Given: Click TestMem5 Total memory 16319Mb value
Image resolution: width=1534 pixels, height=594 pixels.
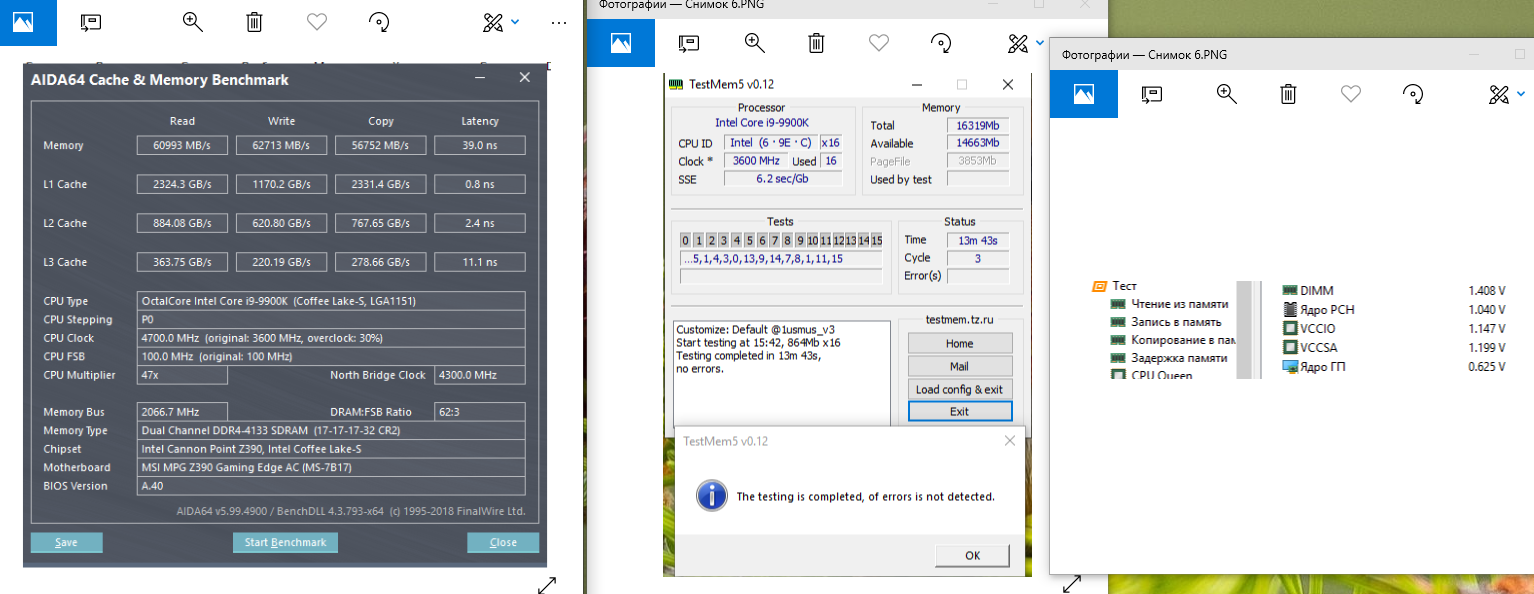Looking at the screenshot, I should tap(978, 125).
